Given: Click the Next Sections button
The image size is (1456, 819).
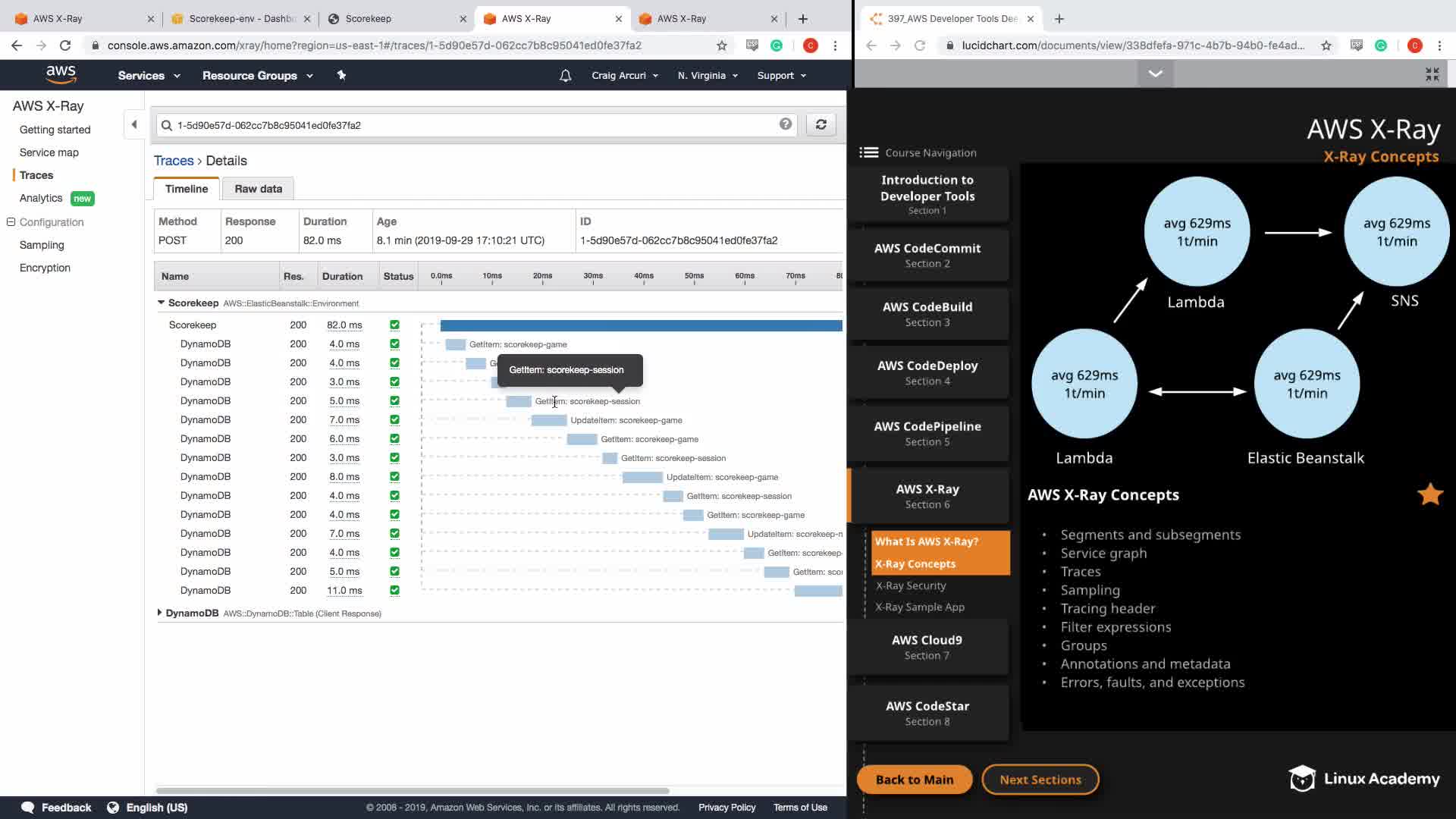Looking at the screenshot, I should pos(1040,780).
